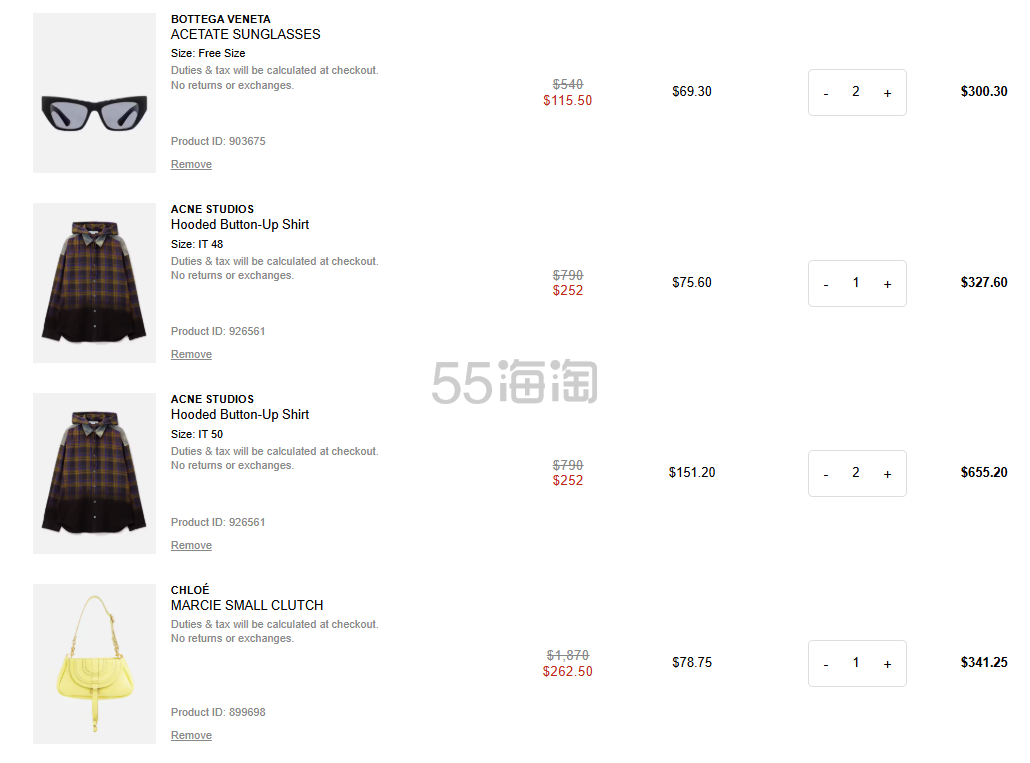Decrease quantity of IT 48 Hooded Shirt
Image resolution: width=1030 pixels, height=763 pixels.
point(826,284)
